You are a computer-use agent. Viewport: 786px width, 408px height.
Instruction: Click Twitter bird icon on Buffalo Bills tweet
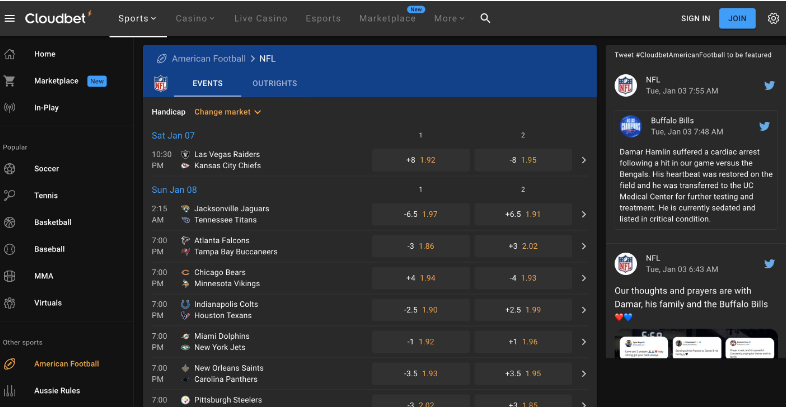click(764, 126)
